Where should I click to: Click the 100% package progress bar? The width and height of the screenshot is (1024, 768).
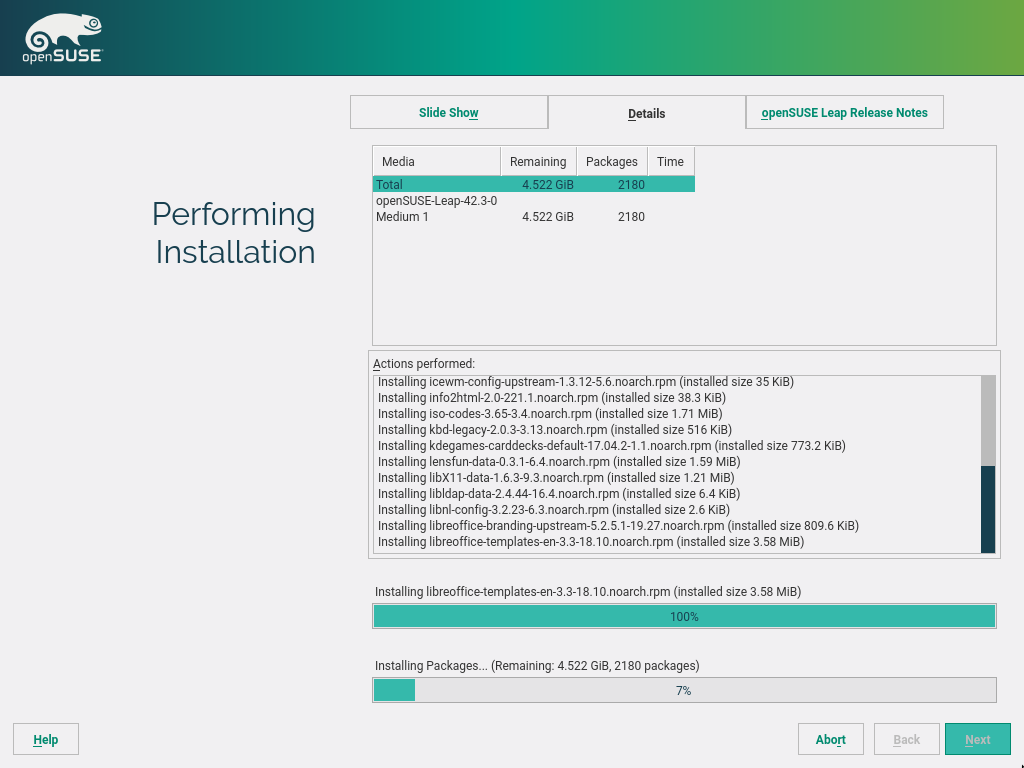point(684,616)
